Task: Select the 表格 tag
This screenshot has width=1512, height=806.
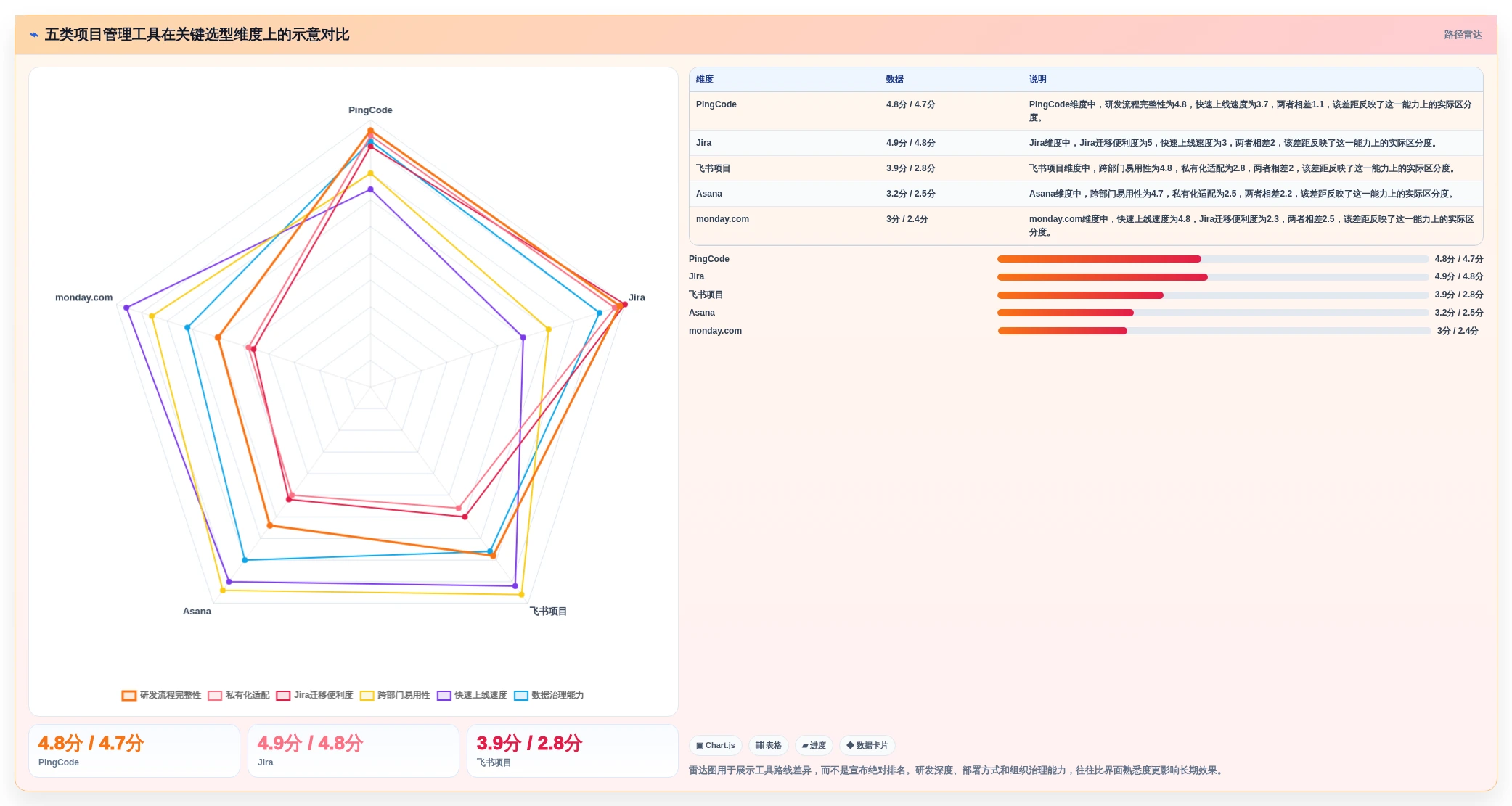Action: pos(768,745)
